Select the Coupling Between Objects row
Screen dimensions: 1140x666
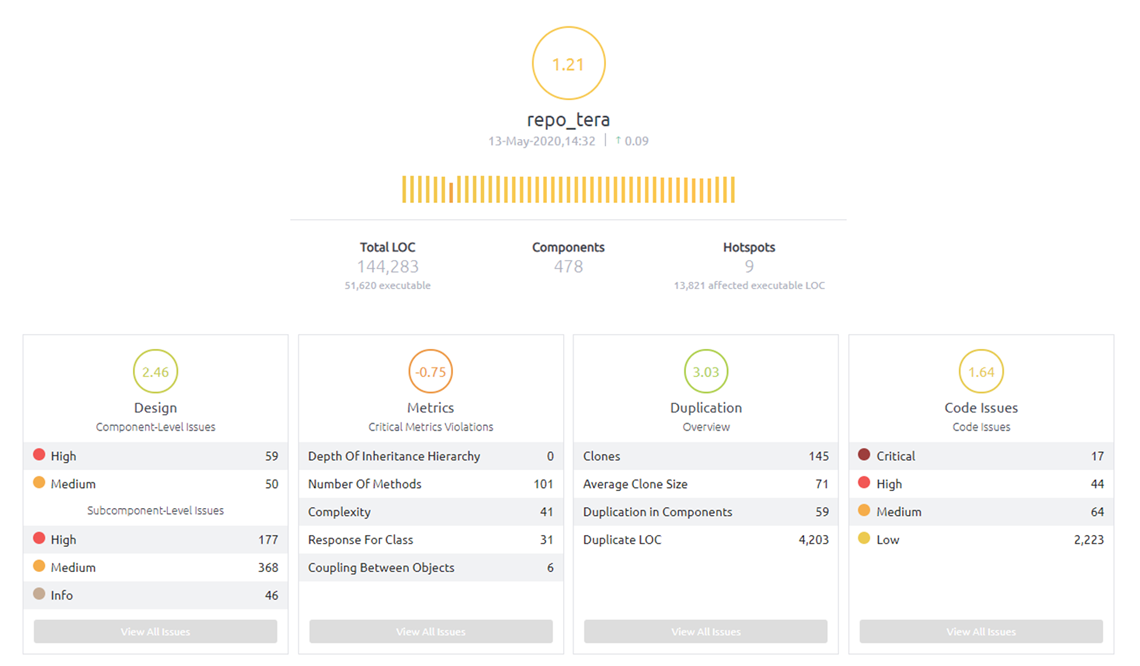(430, 567)
